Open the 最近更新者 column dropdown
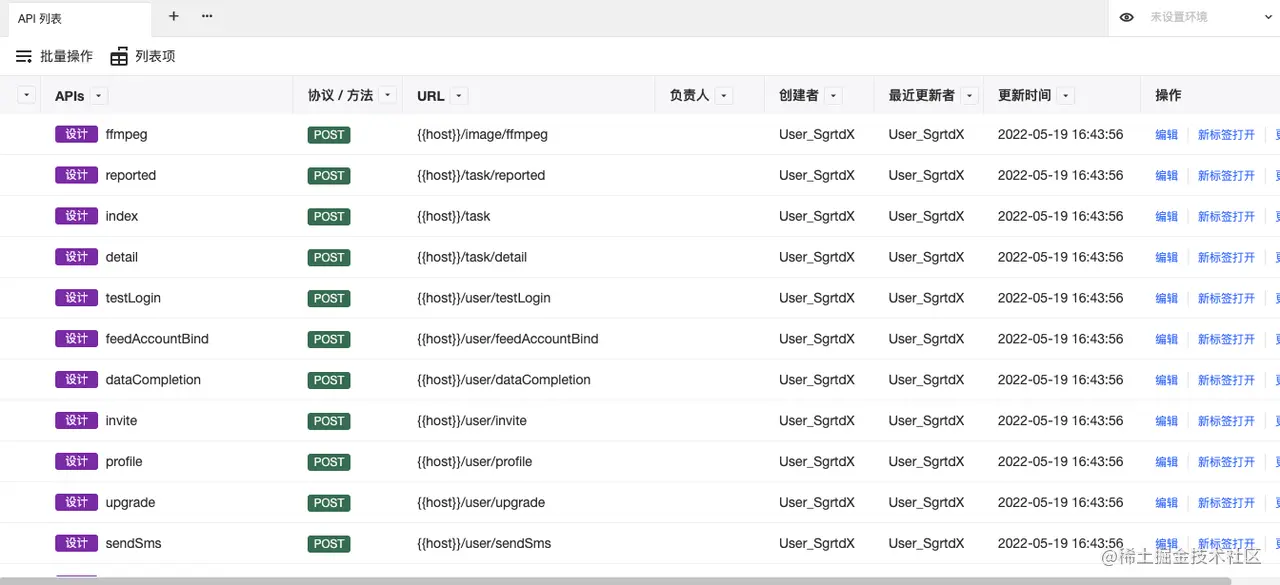 pos(970,96)
